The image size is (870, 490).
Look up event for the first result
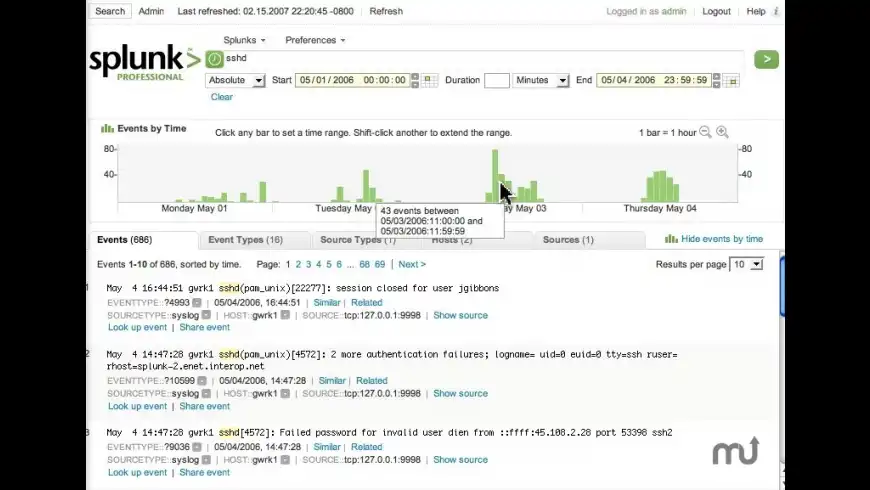tap(137, 327)
